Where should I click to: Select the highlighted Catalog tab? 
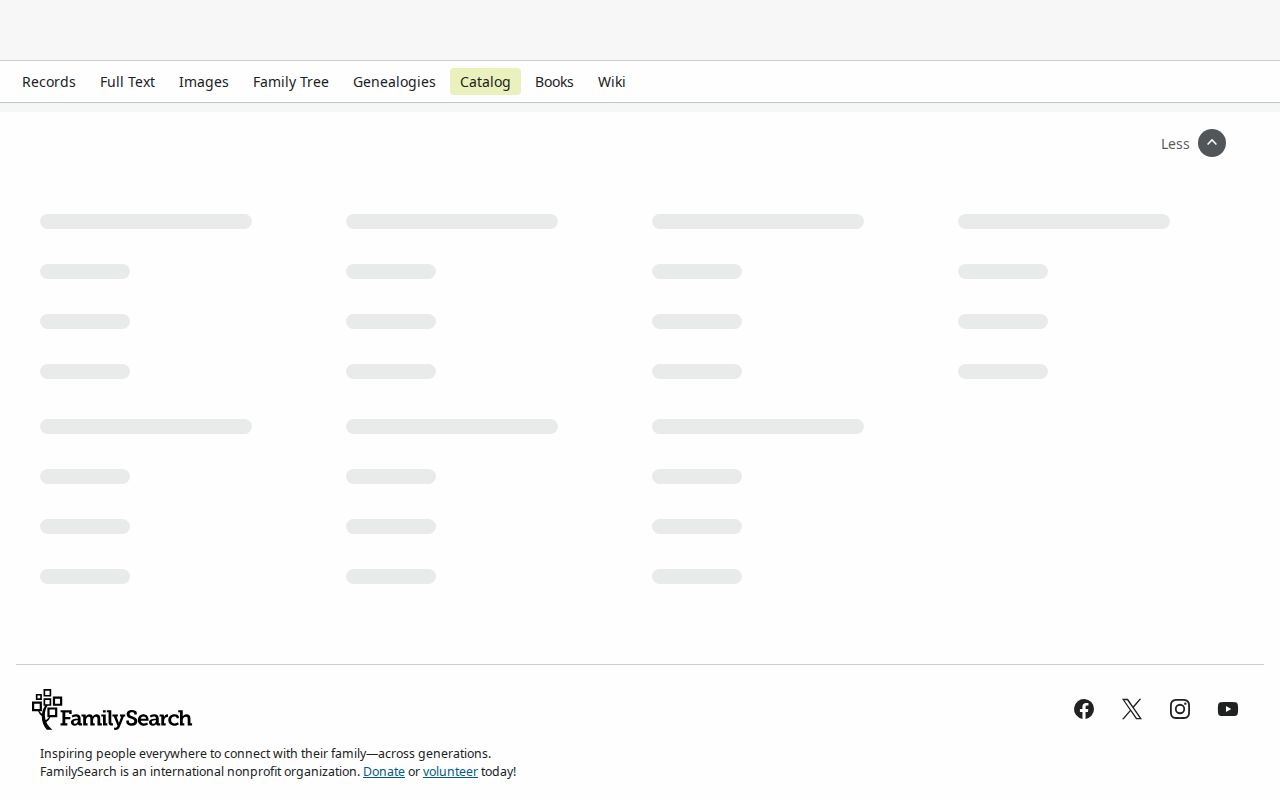click(485, 82)
